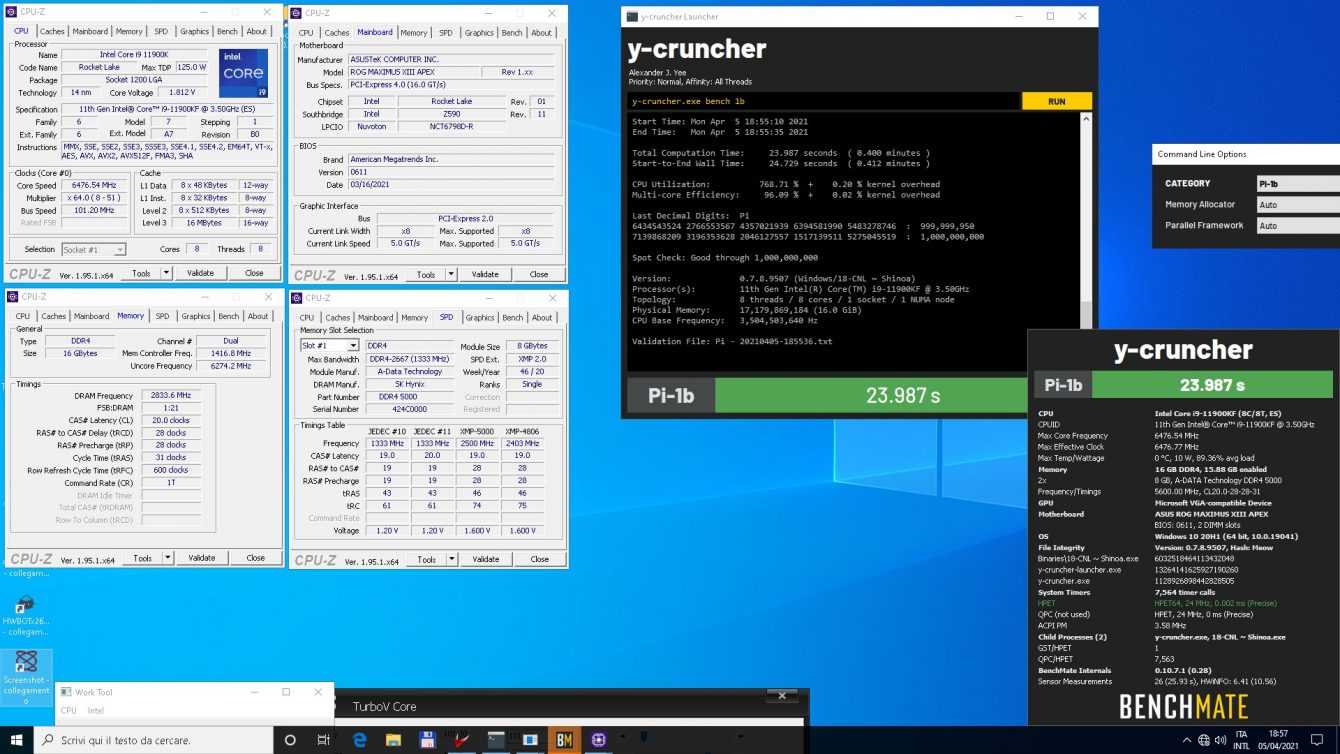Open the volume control tray icon
Screen dimensions: 1340x754
coord(1222,740)
